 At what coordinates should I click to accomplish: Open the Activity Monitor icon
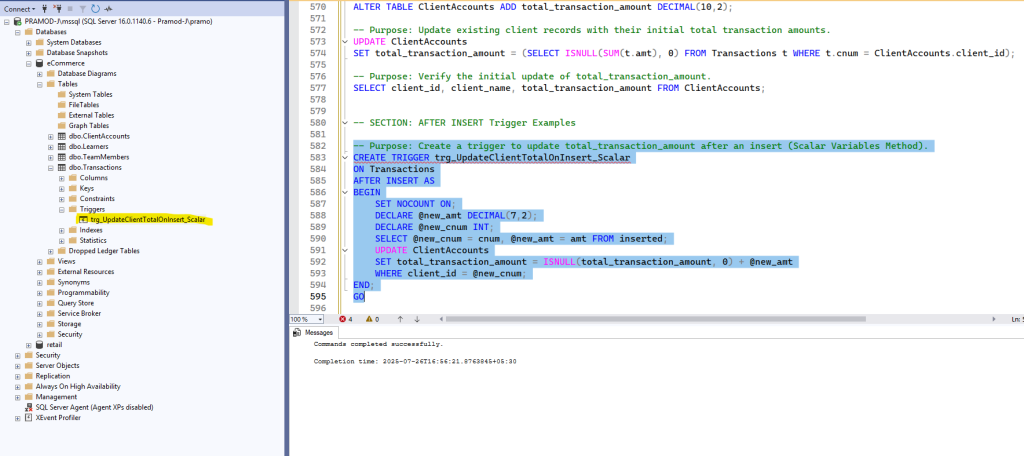click(x=108, y=9)
